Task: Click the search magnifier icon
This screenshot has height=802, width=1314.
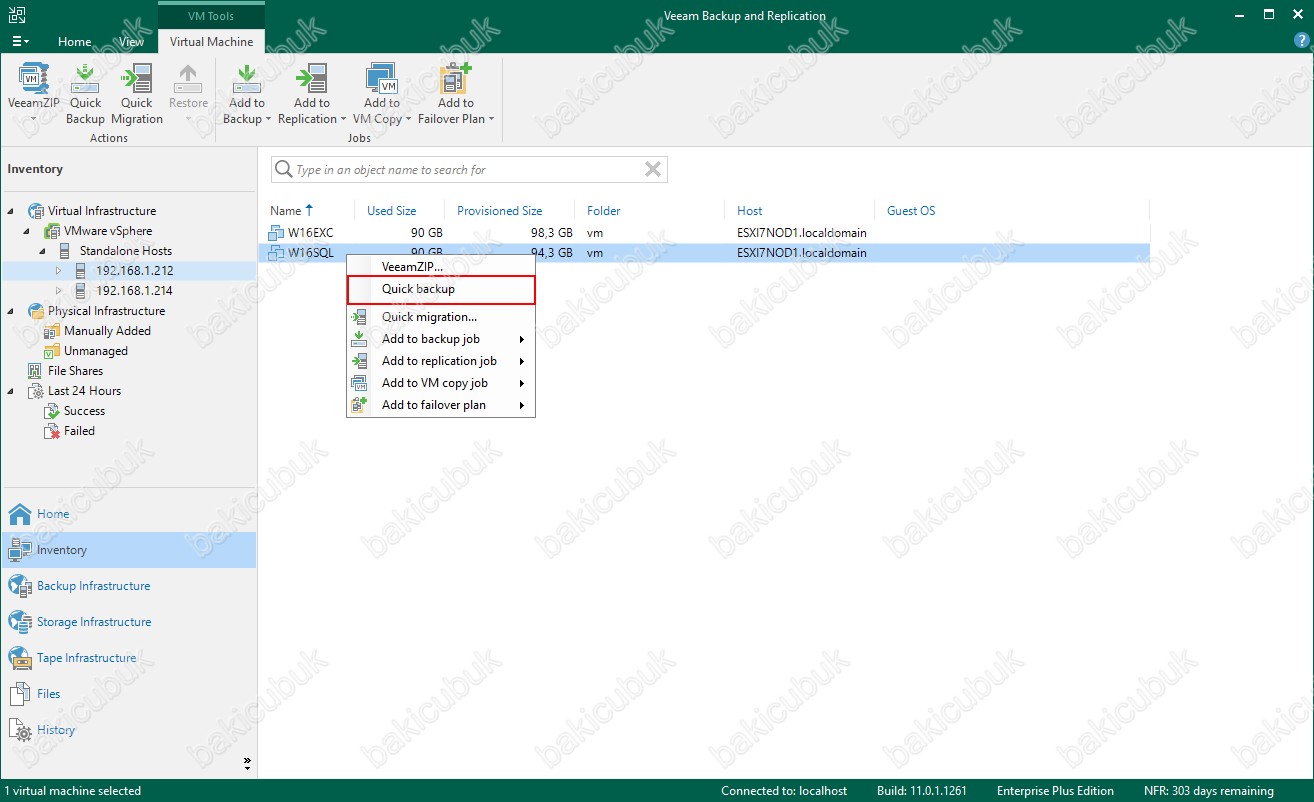Action: click(x=284, y=170)
